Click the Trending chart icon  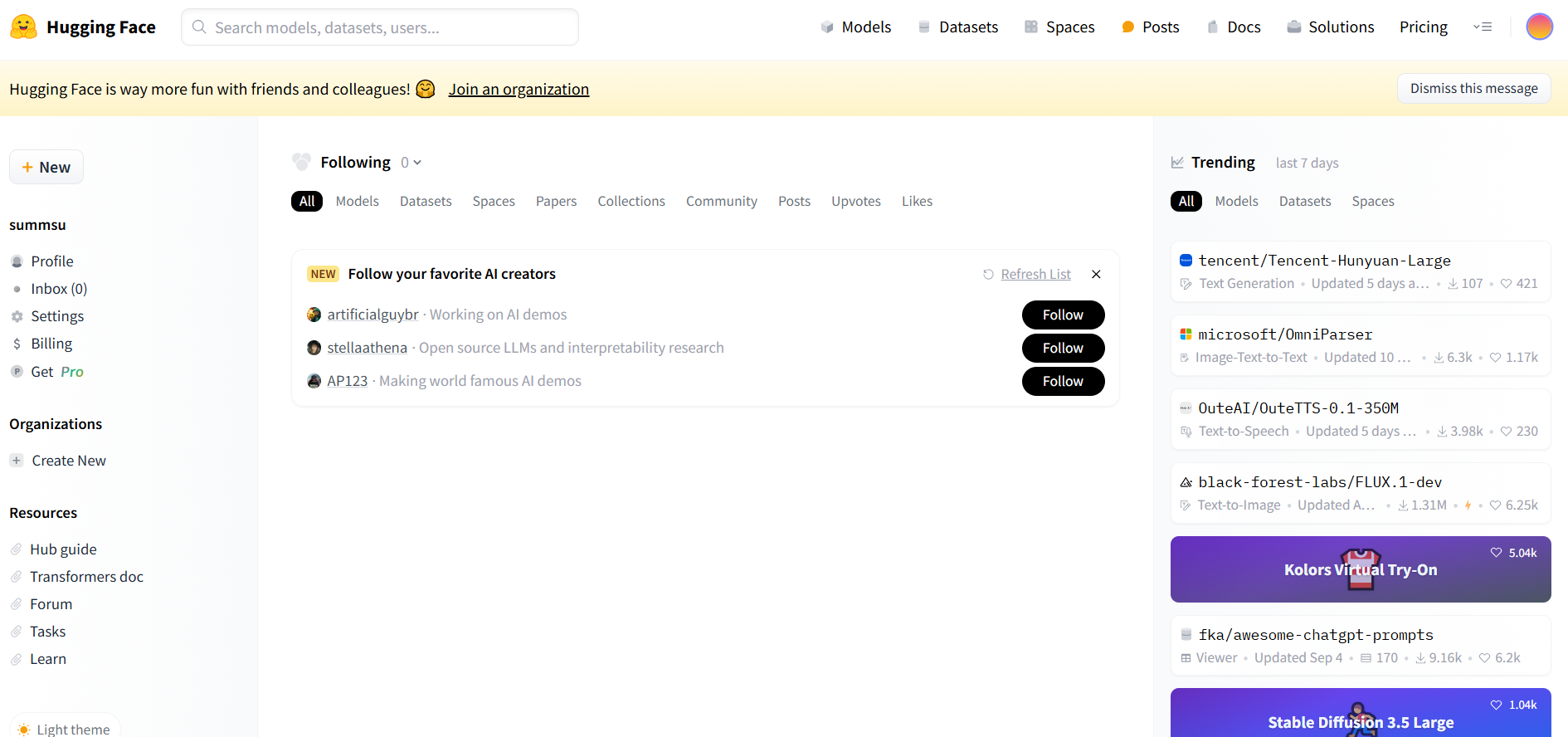point(1177,162)
